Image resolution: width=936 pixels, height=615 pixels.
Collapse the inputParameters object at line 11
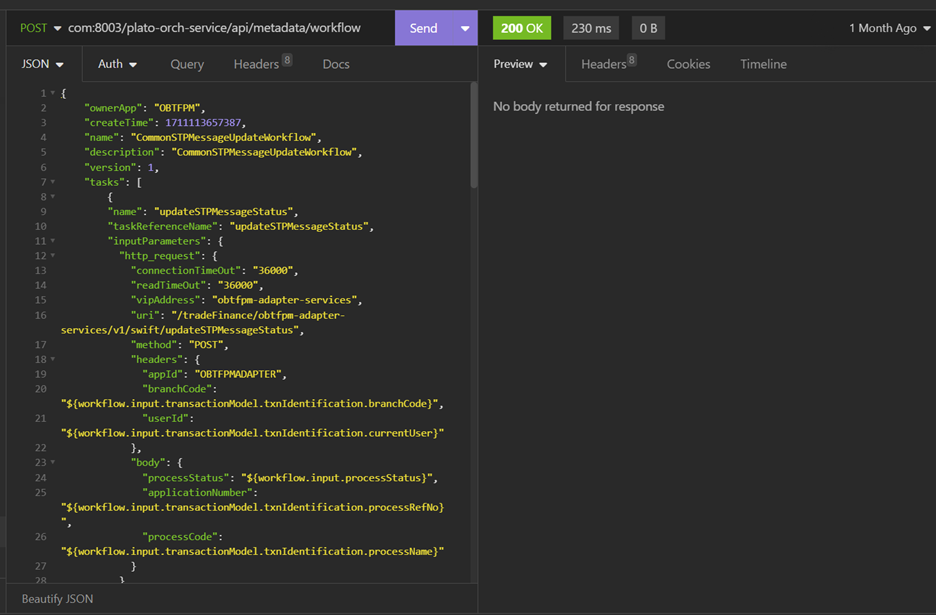click(x=53, y=241)
